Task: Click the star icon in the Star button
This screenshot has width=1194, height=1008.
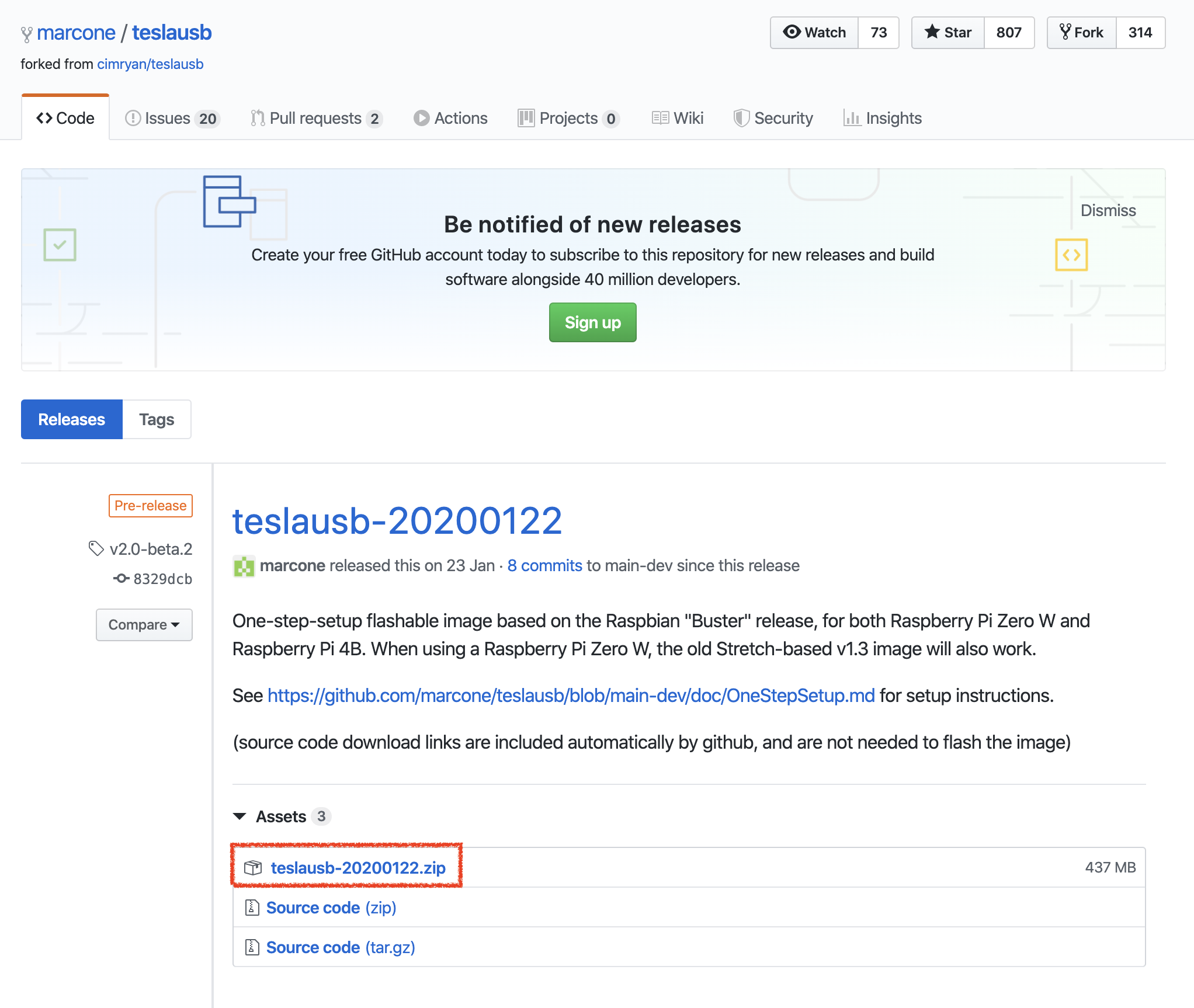Action: click(x=932, y=32)
